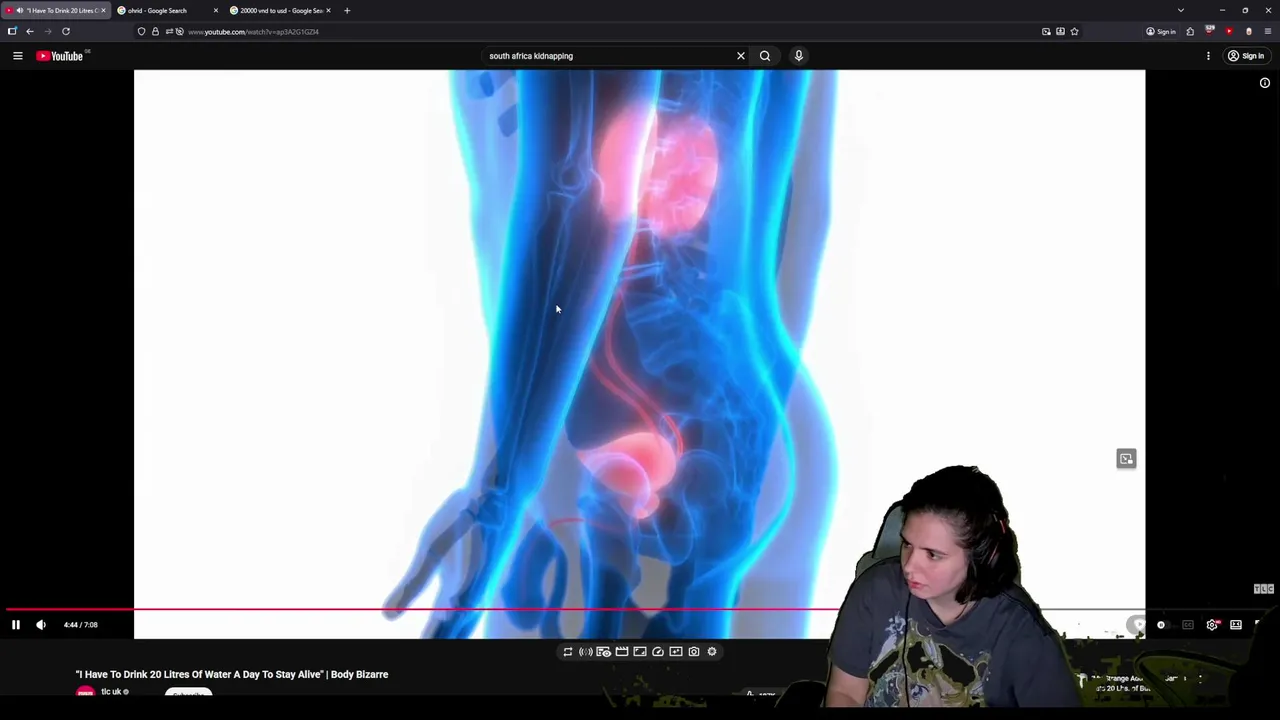Screen dimensions: 1280x720
Task: Toggle autoplay switch in player controls
Action: 1161,625
